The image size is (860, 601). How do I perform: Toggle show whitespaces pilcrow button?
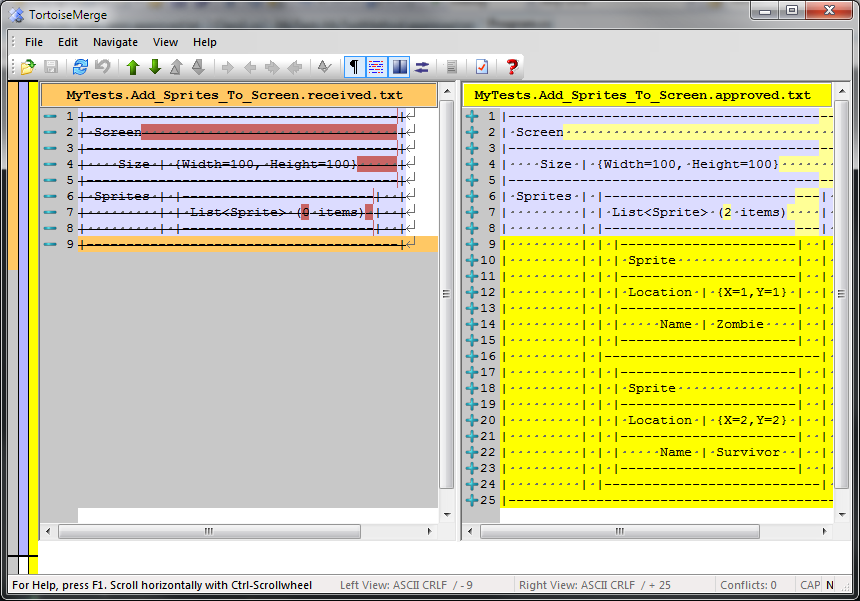click(354, 67)
